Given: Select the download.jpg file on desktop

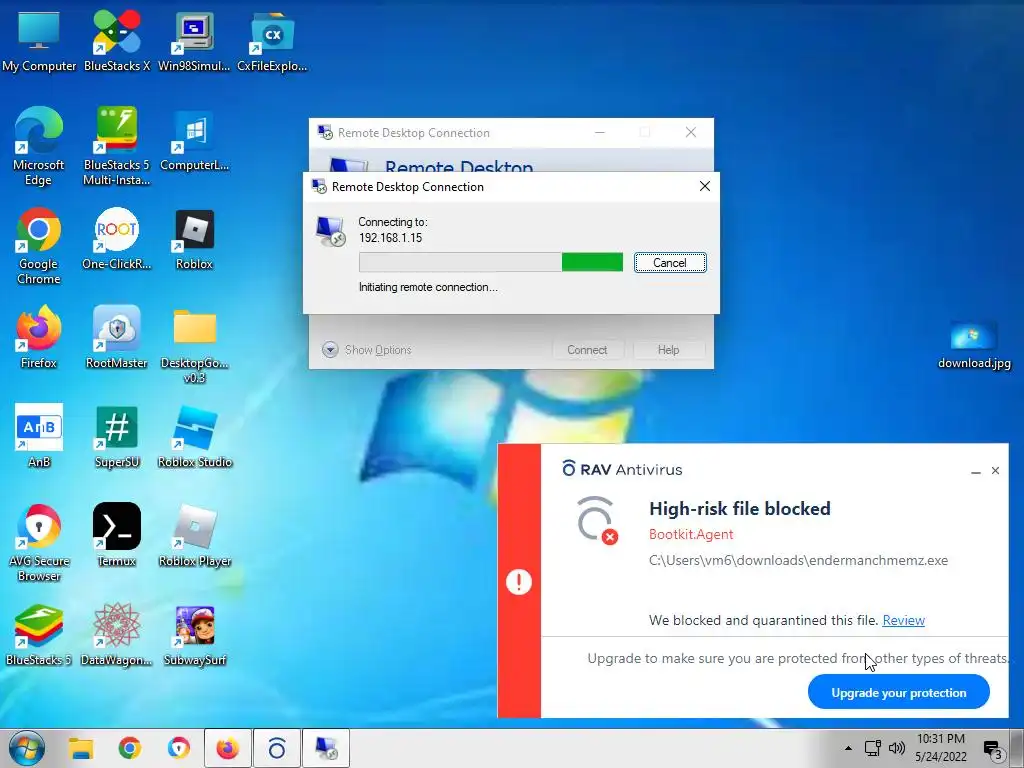Looking at the screenshot, I should (974, 345).
